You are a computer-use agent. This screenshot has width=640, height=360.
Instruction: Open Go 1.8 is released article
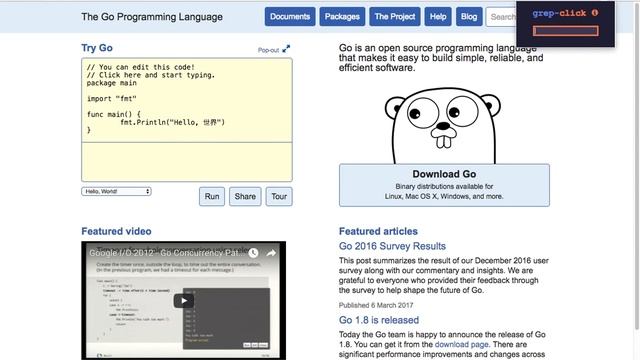point(379,320)
